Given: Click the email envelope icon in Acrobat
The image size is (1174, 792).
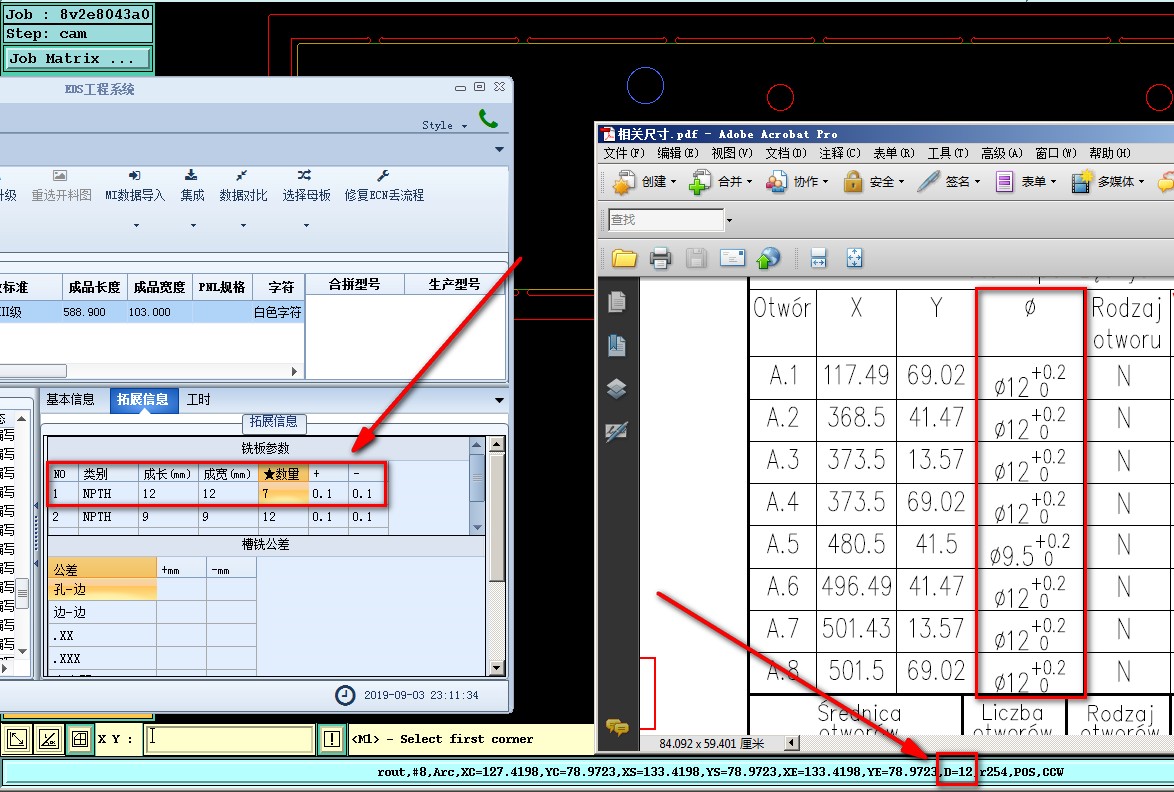Looking at the screenshot, I should [732, 258].
